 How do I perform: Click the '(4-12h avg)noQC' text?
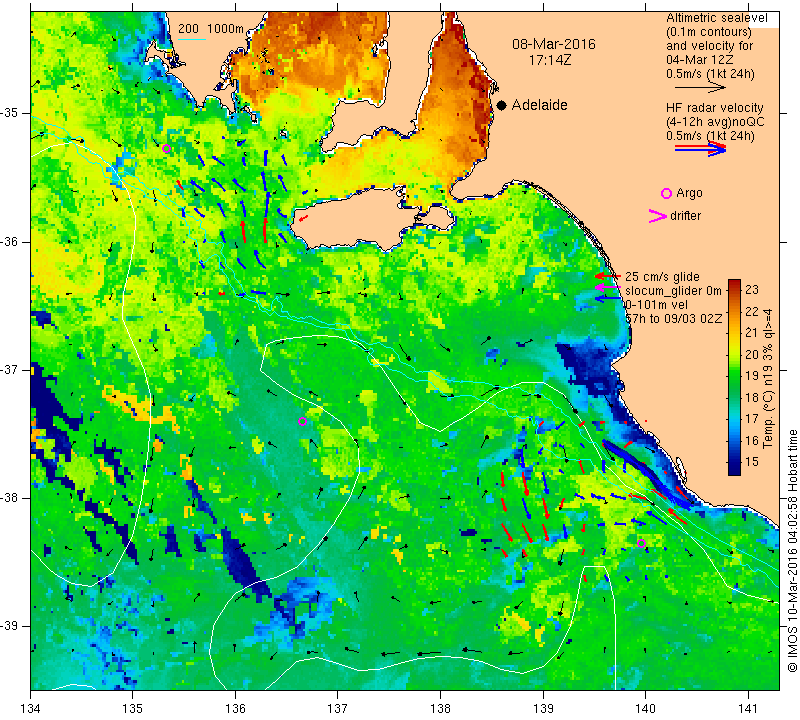click(715, 122)
